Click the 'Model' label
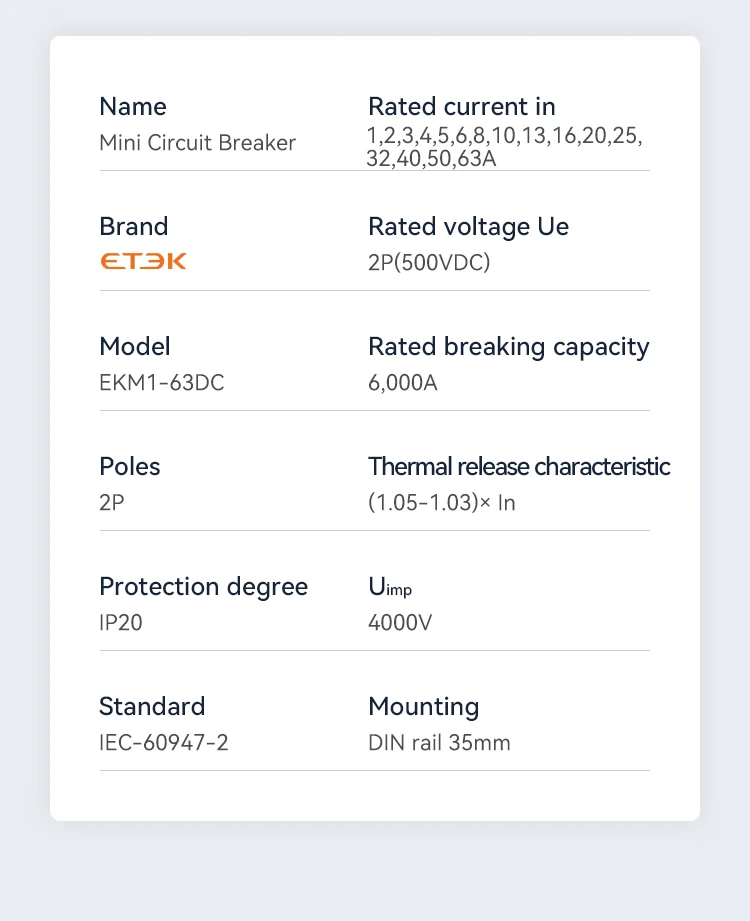 click(x=135, y=347)
